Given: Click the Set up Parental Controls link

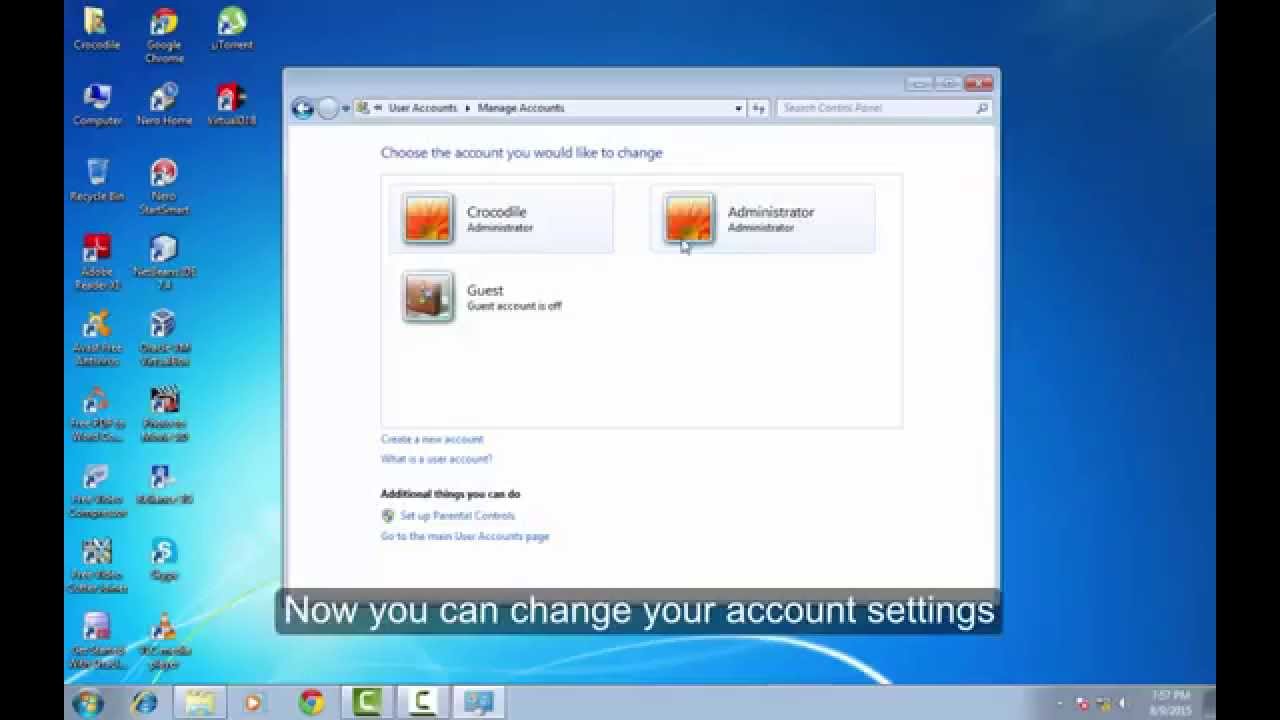Looking at the screenshot, I should click(x=457, y=516).
